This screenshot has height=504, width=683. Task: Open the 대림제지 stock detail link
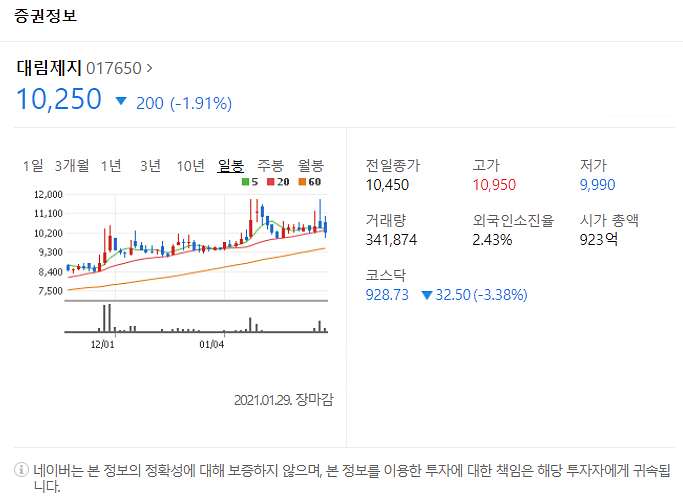[49, 68]
